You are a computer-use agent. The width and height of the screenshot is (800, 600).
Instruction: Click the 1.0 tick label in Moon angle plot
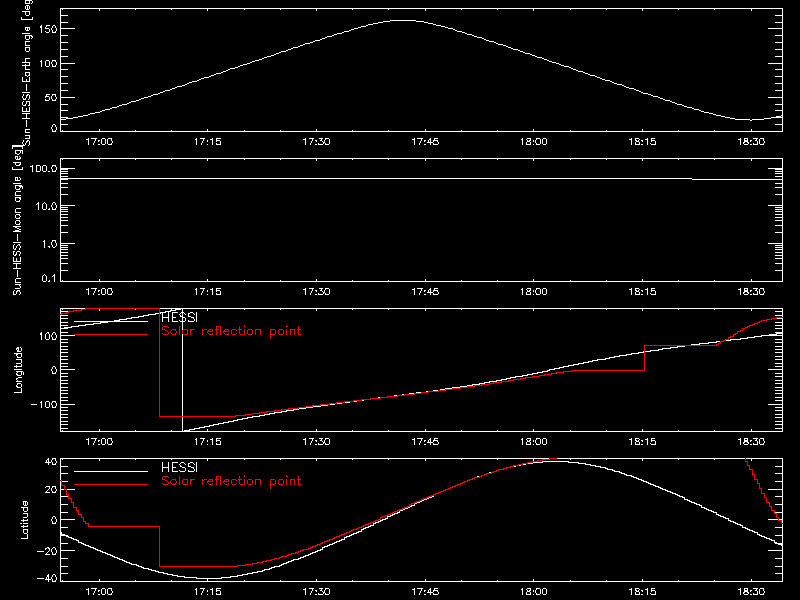49,244
